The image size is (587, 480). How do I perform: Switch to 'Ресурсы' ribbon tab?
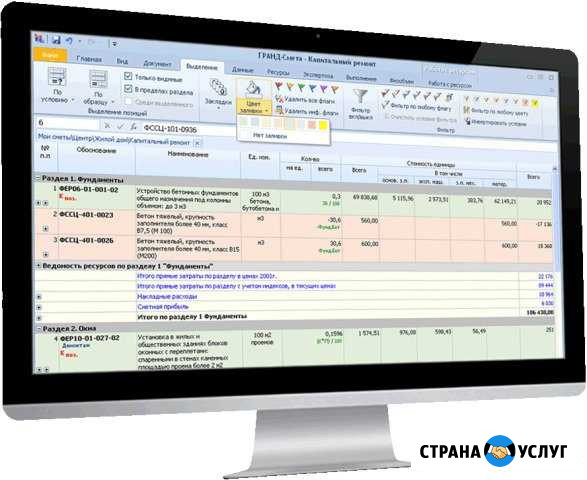278,72
